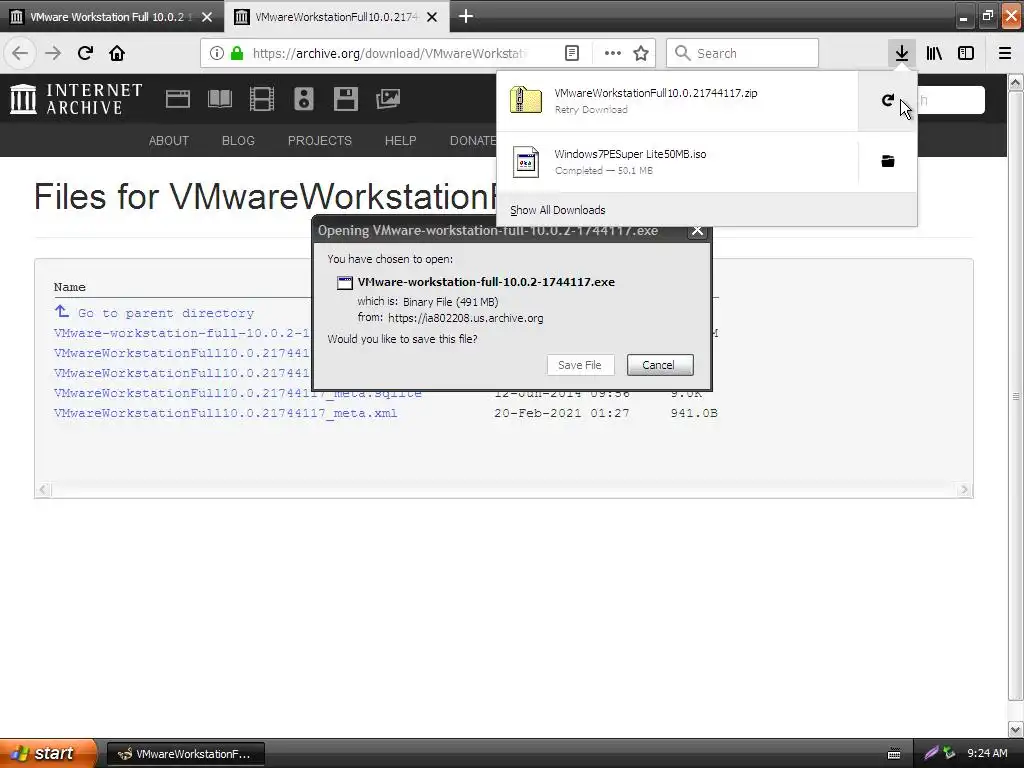Retry the VMwareWorkstationFull zip download
The width and height of the screenshot is (1024, 768).
tap(888, 100)
